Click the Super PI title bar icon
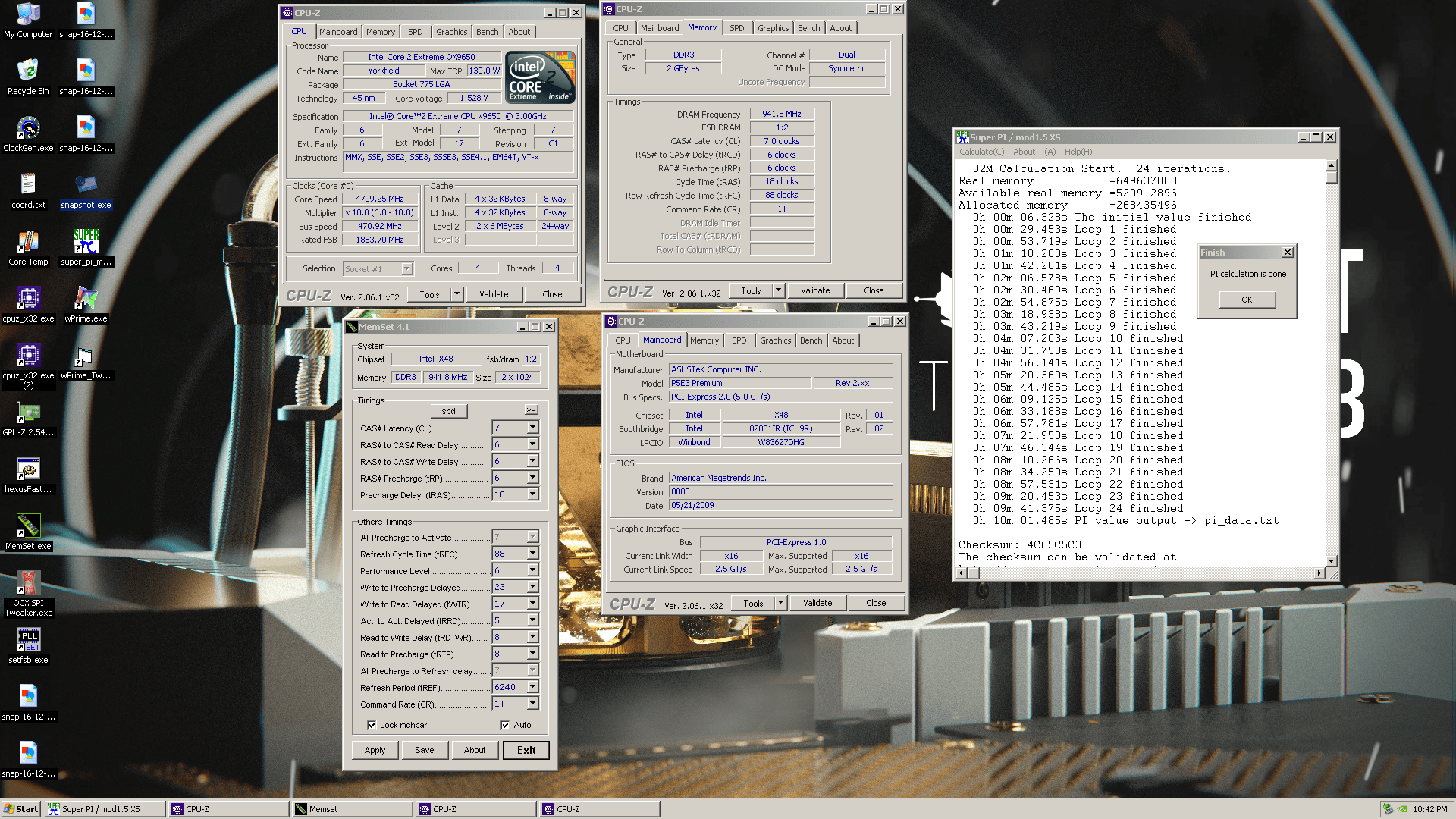 click(x=963, y=137)
